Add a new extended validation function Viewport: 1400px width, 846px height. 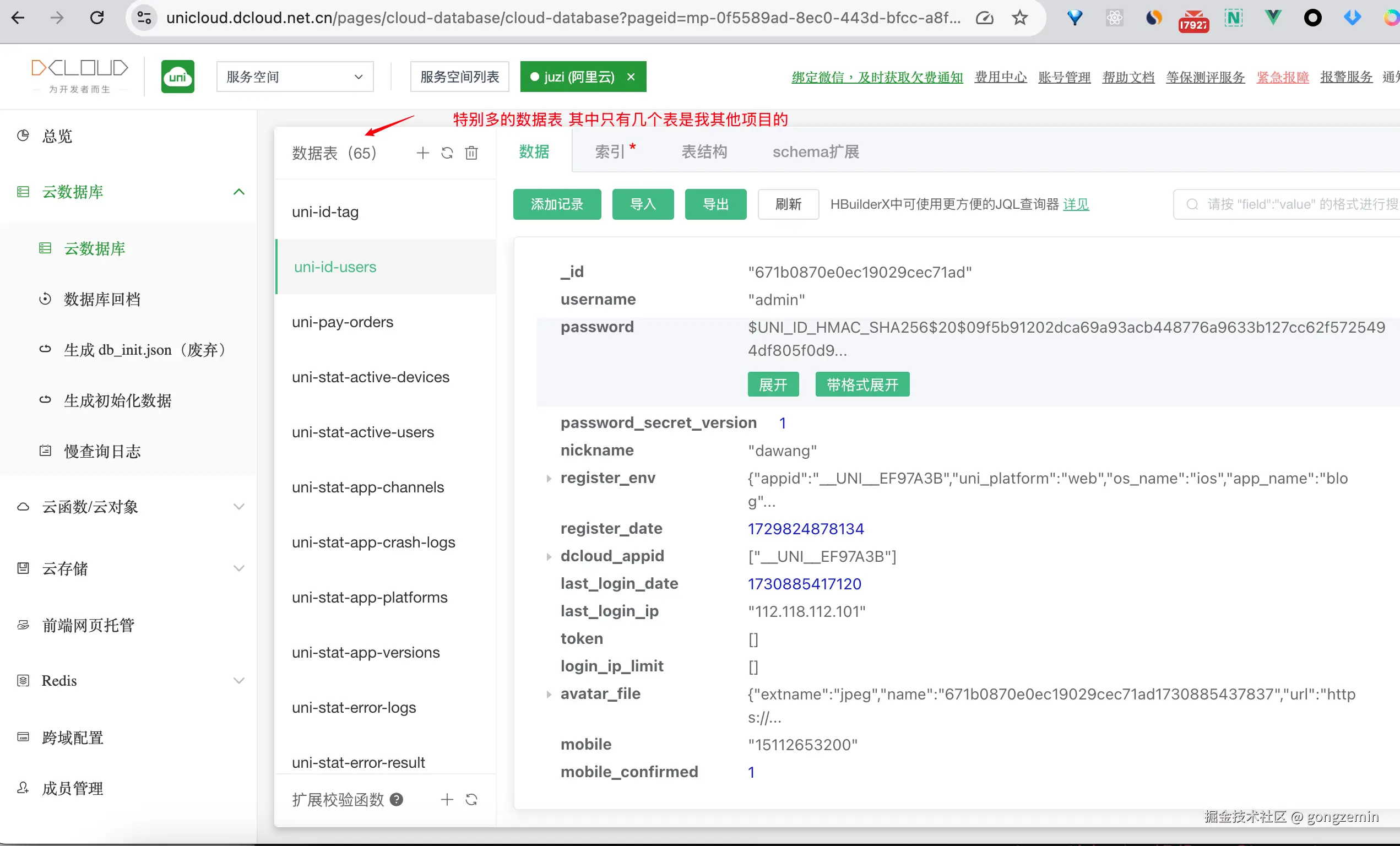point(447,800)
